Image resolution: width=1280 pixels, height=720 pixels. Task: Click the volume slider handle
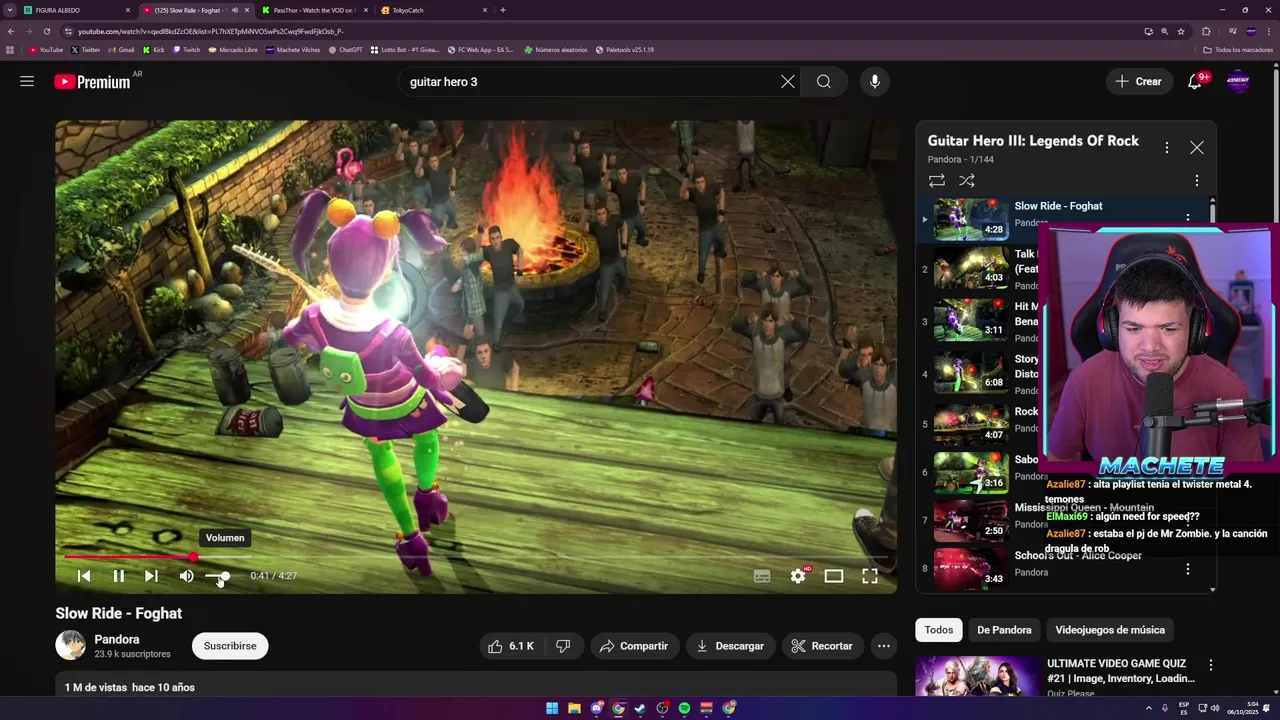[x=225, y=576]
